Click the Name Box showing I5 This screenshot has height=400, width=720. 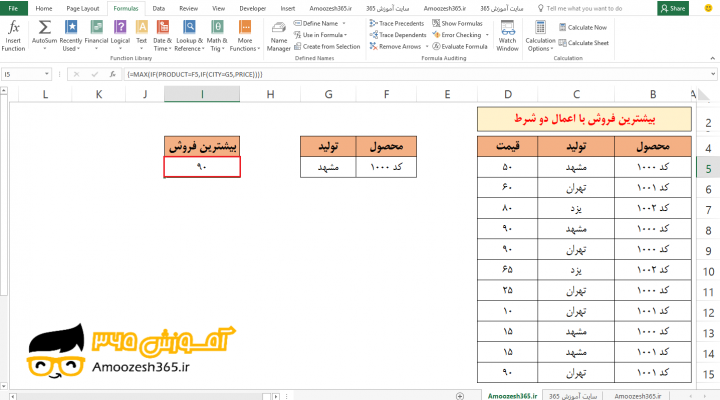coord(23,74)
